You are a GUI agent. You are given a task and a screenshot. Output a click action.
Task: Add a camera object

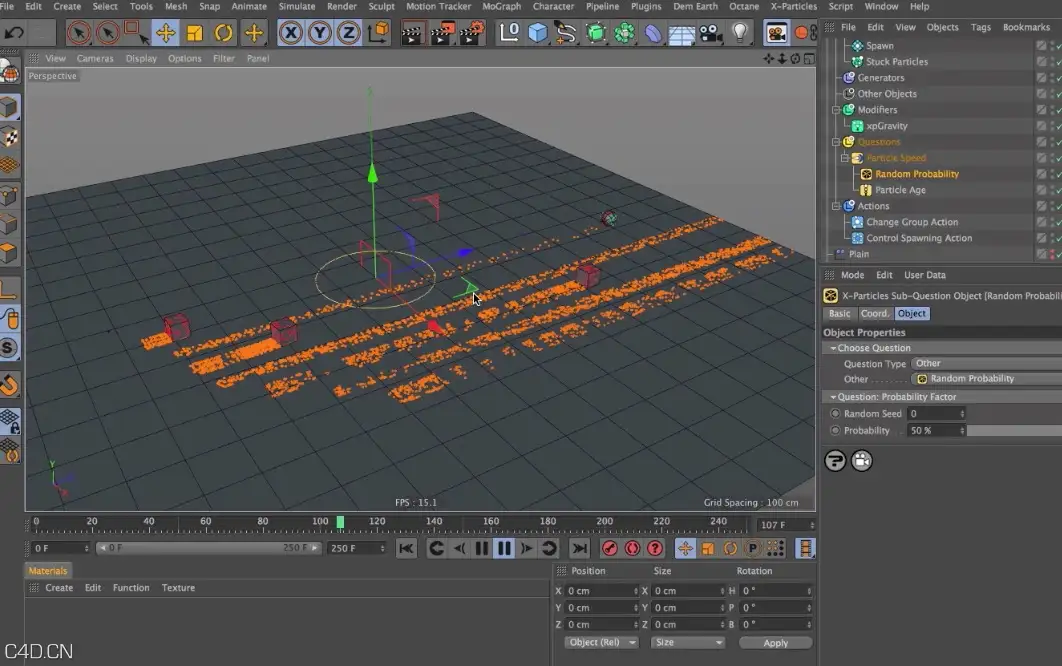(x=710, y=33)
